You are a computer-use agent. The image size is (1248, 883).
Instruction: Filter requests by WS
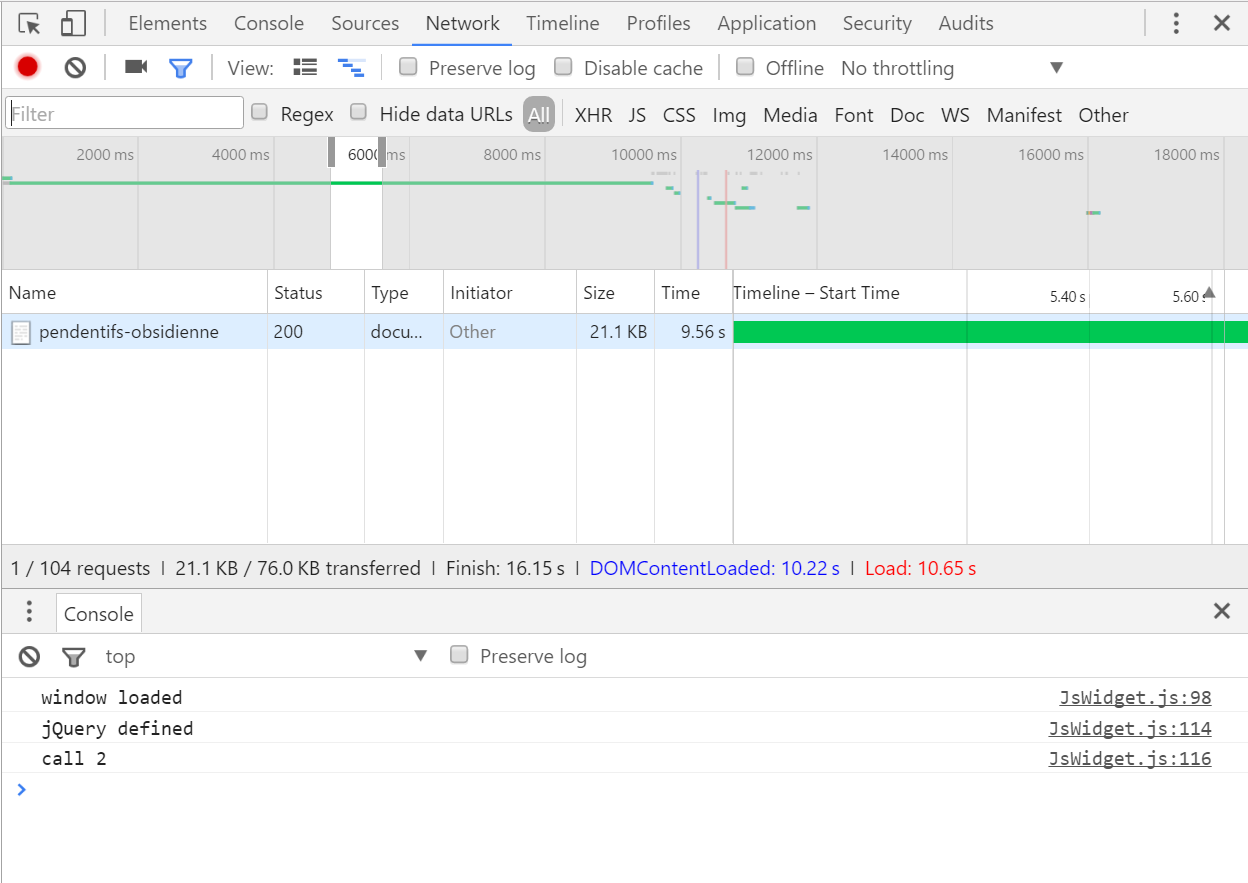pyautogui.click(x=955, y=115)
